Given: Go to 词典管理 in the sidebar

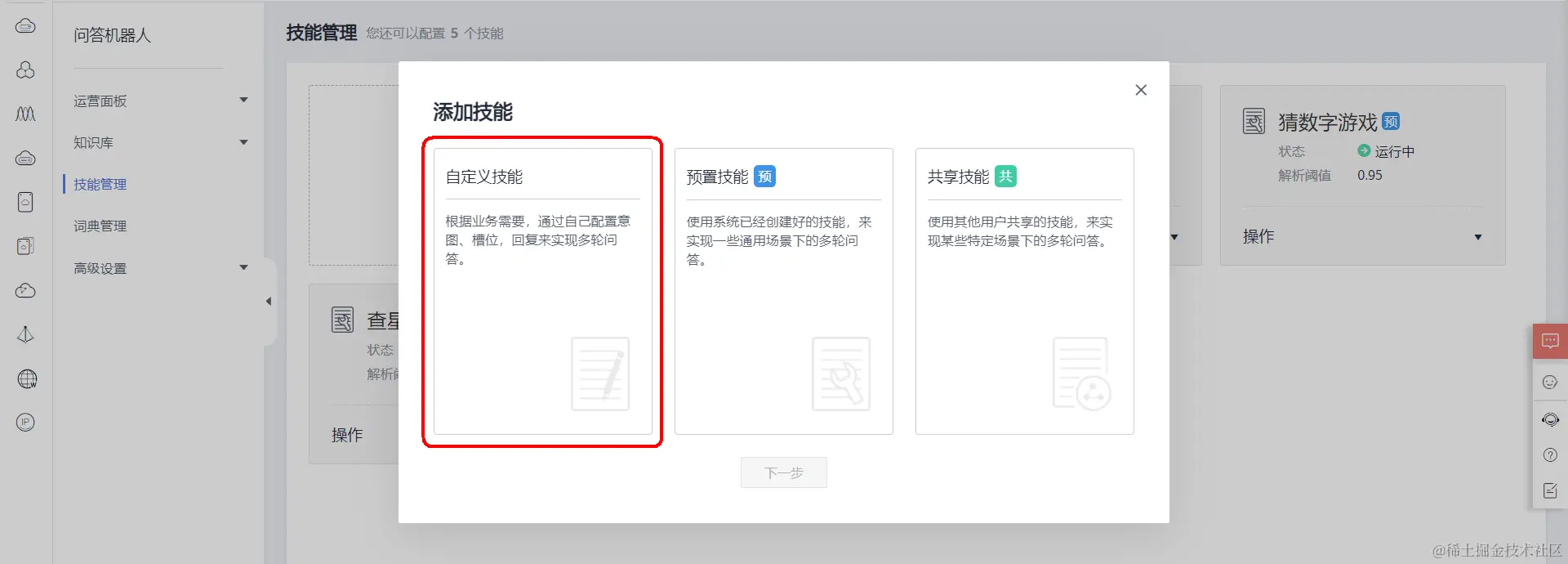Looking at the screenshot, I should click(100, 226).
